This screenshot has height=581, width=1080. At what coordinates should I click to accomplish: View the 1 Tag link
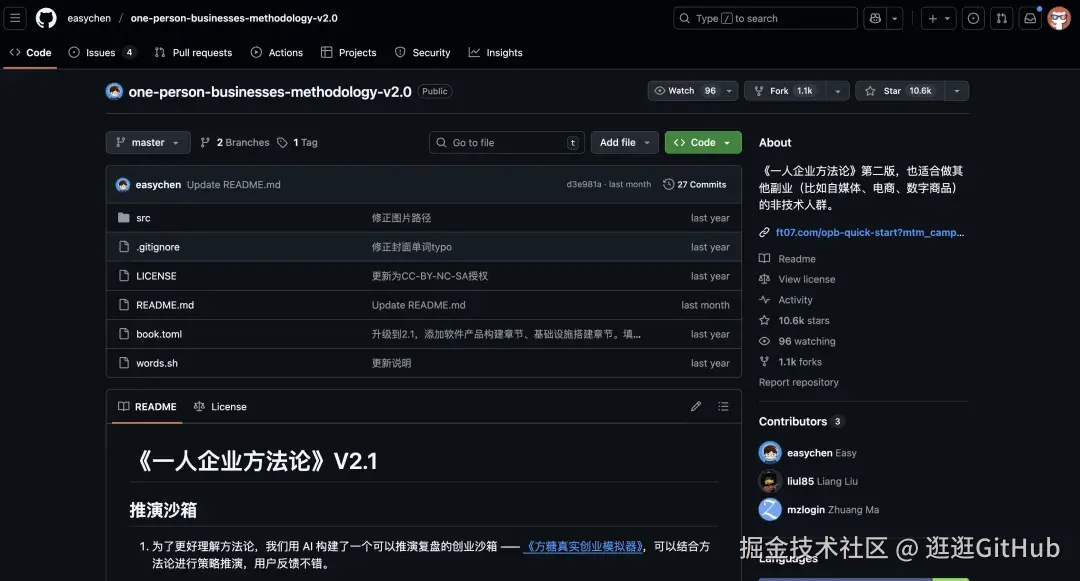point(298,142)
